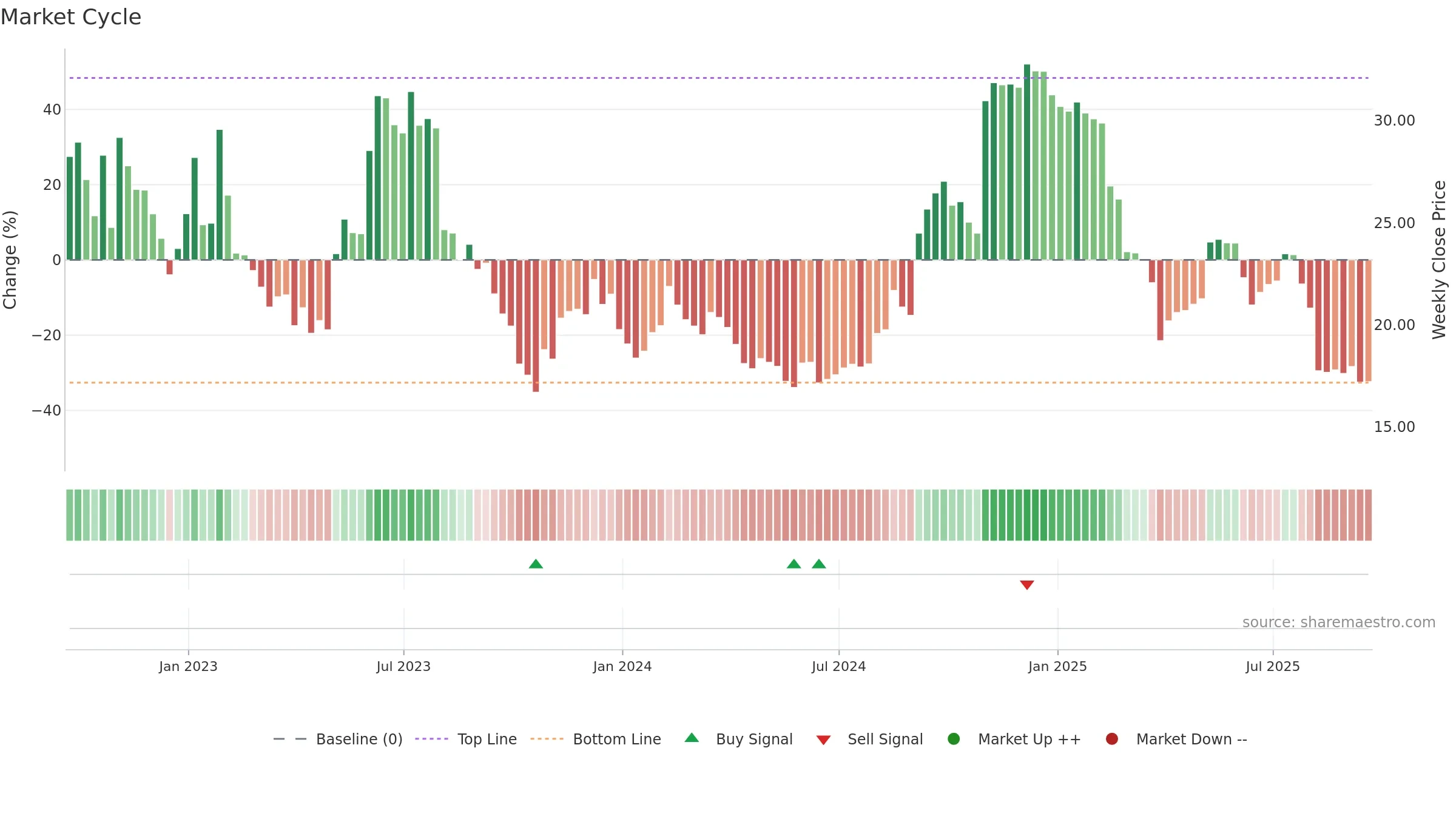Click the 30.00 price axis label
Viewport: 1456px width, 819px height.
(1394, 121)
